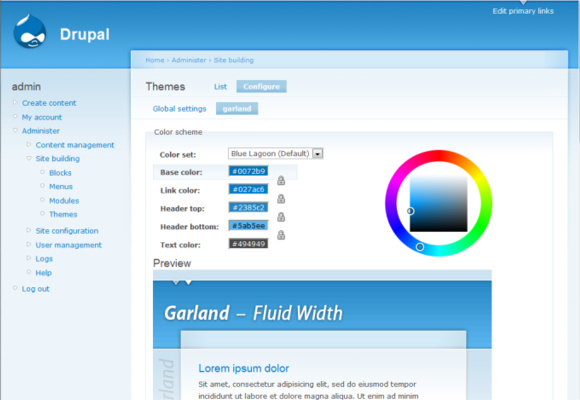Viewport: 580px width, 400px height.
Task: Click Text color field #494949
Action: tap(248, 243)
